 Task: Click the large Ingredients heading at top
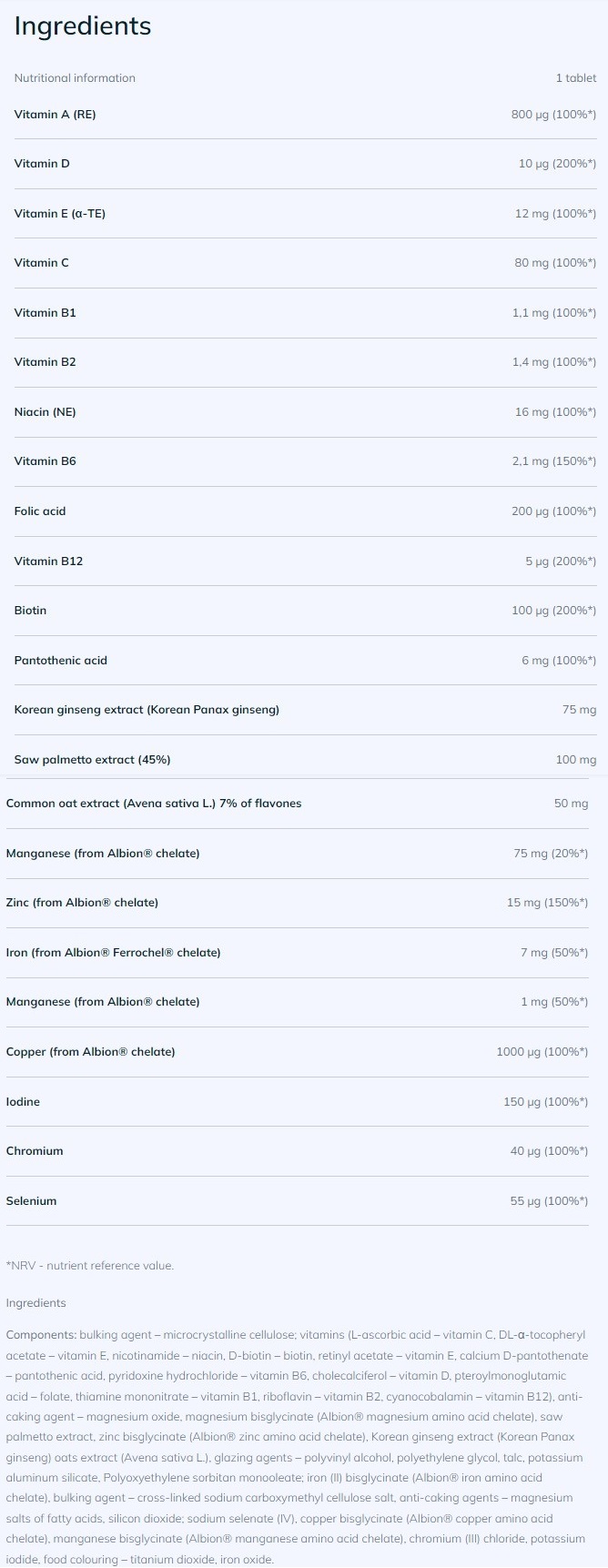click(83, 27)
